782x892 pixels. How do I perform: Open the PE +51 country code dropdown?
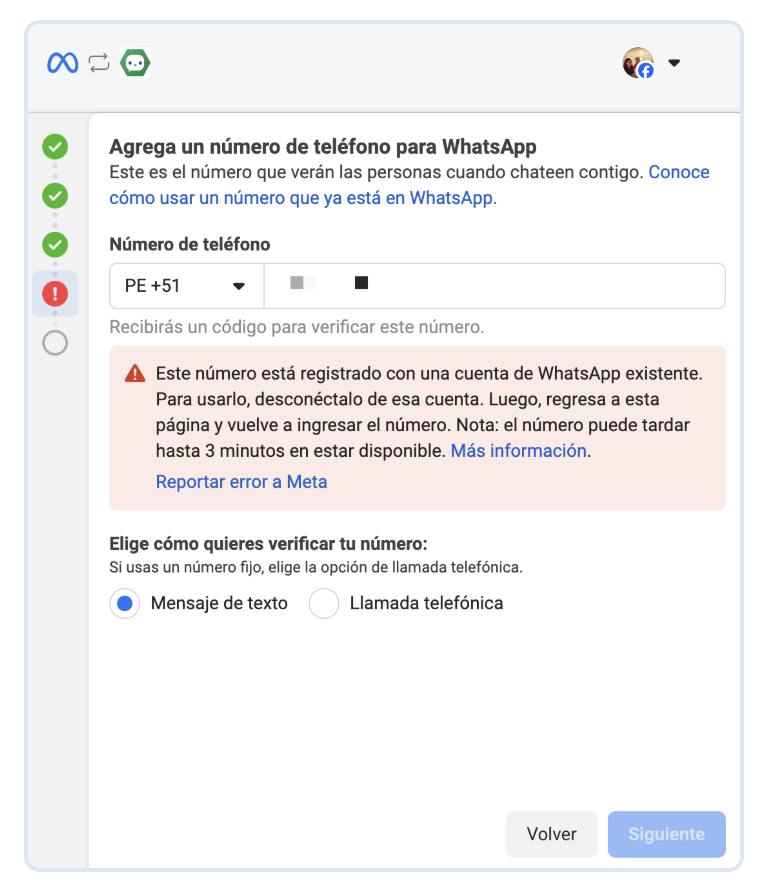point(187,286)
